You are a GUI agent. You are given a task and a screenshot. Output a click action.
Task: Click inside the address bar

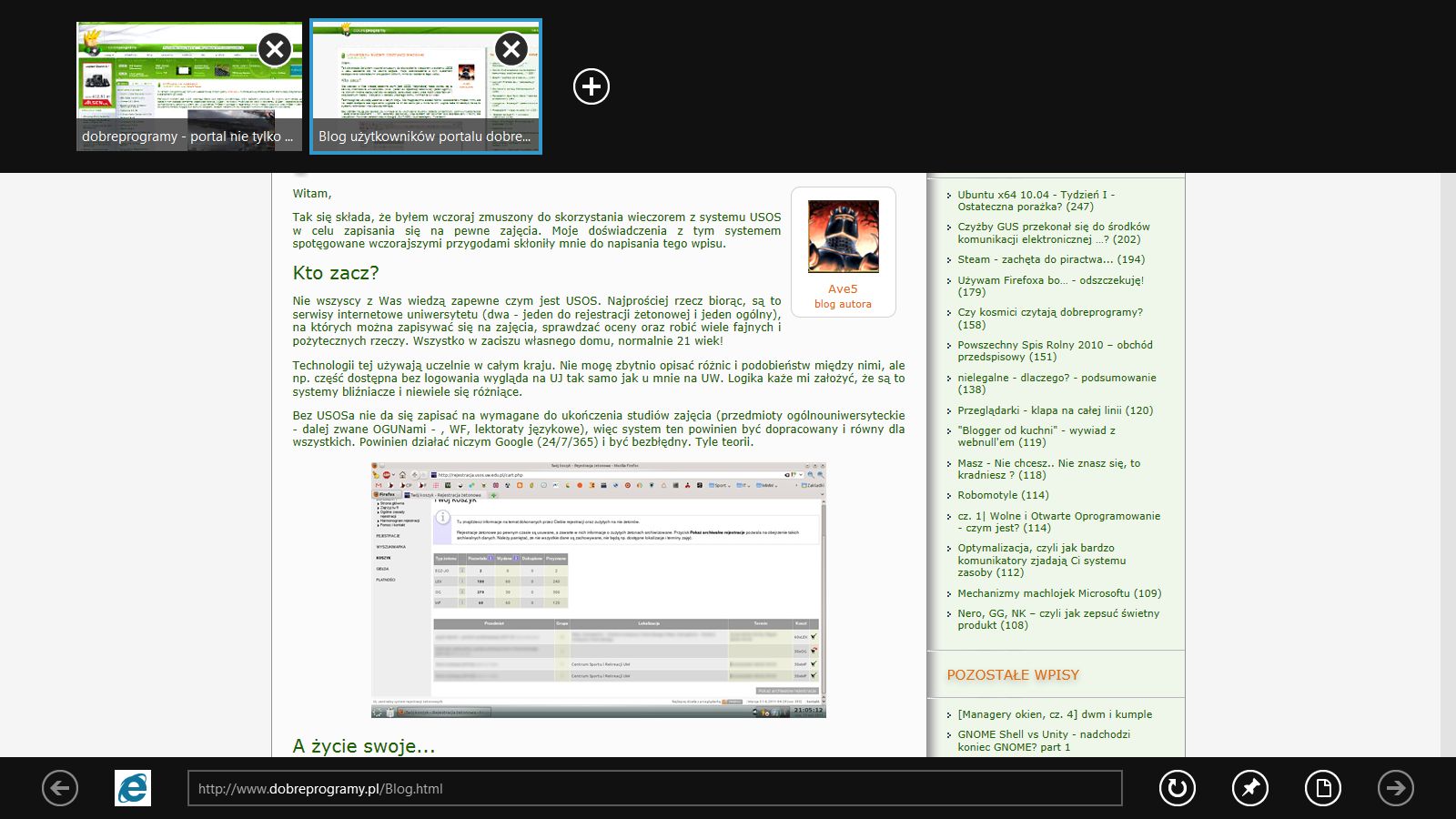pyautogui.click(x=637, y=788)
